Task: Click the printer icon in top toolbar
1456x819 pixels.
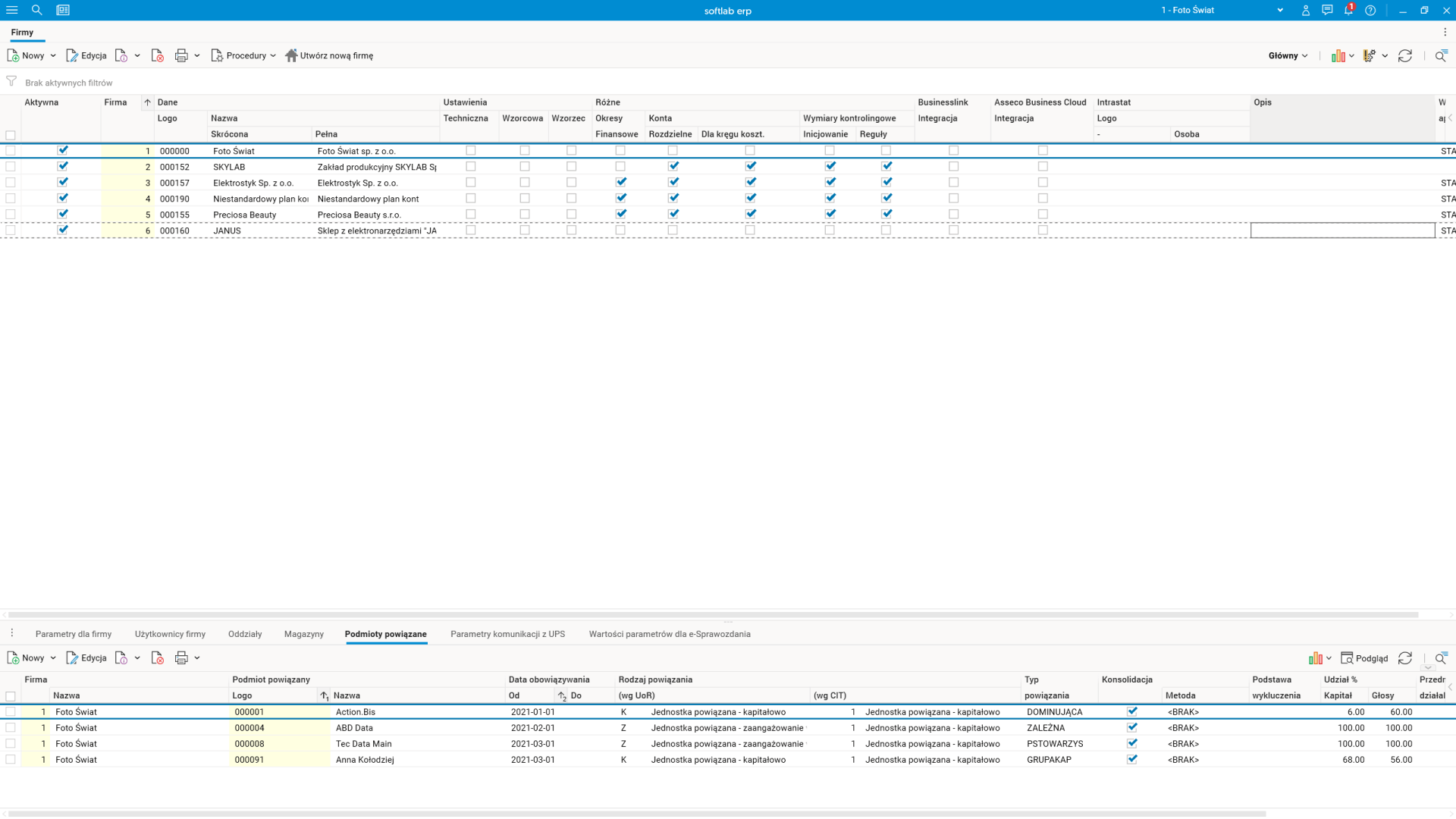Action: (x=181, y=55)
